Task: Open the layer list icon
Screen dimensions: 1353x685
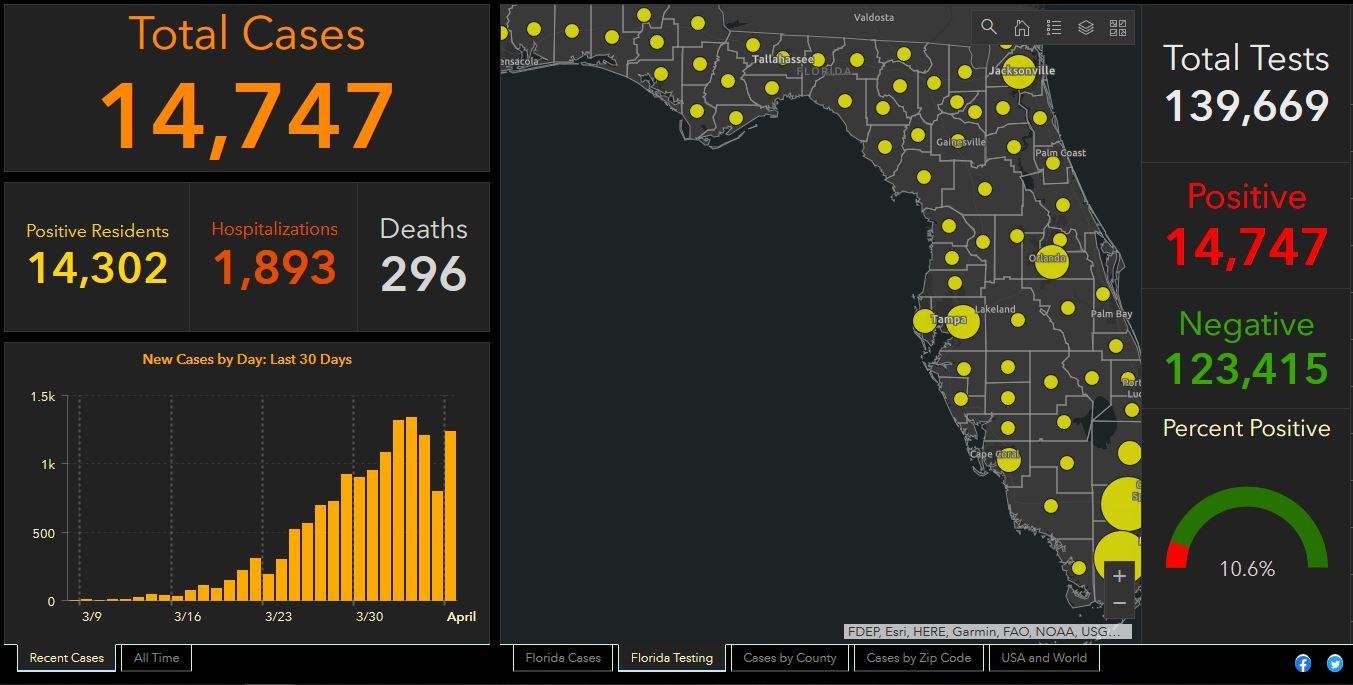Action: [1086, 28]
